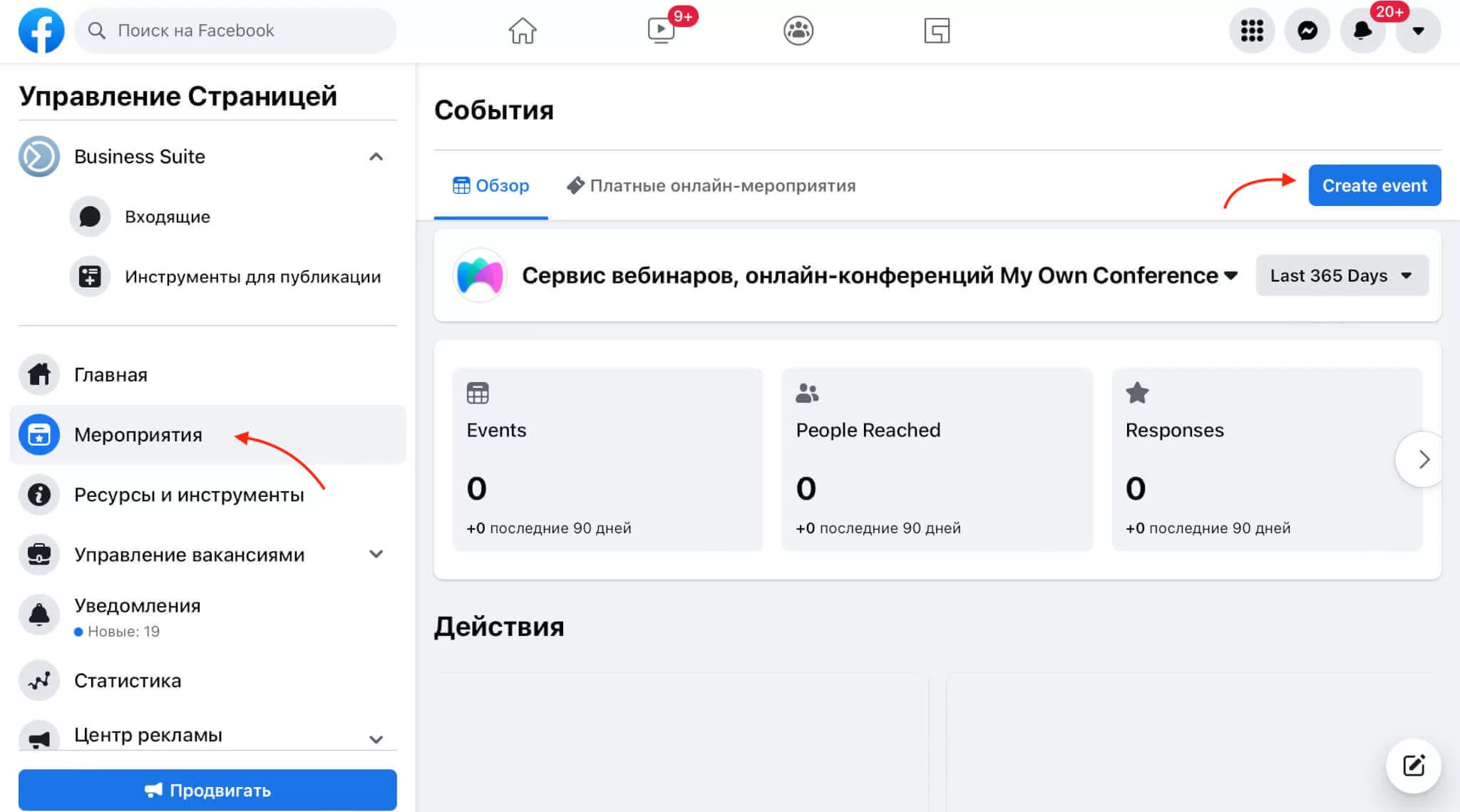
Task: Click the right arrow to scroll stats cards
Action: [1423, 459]
